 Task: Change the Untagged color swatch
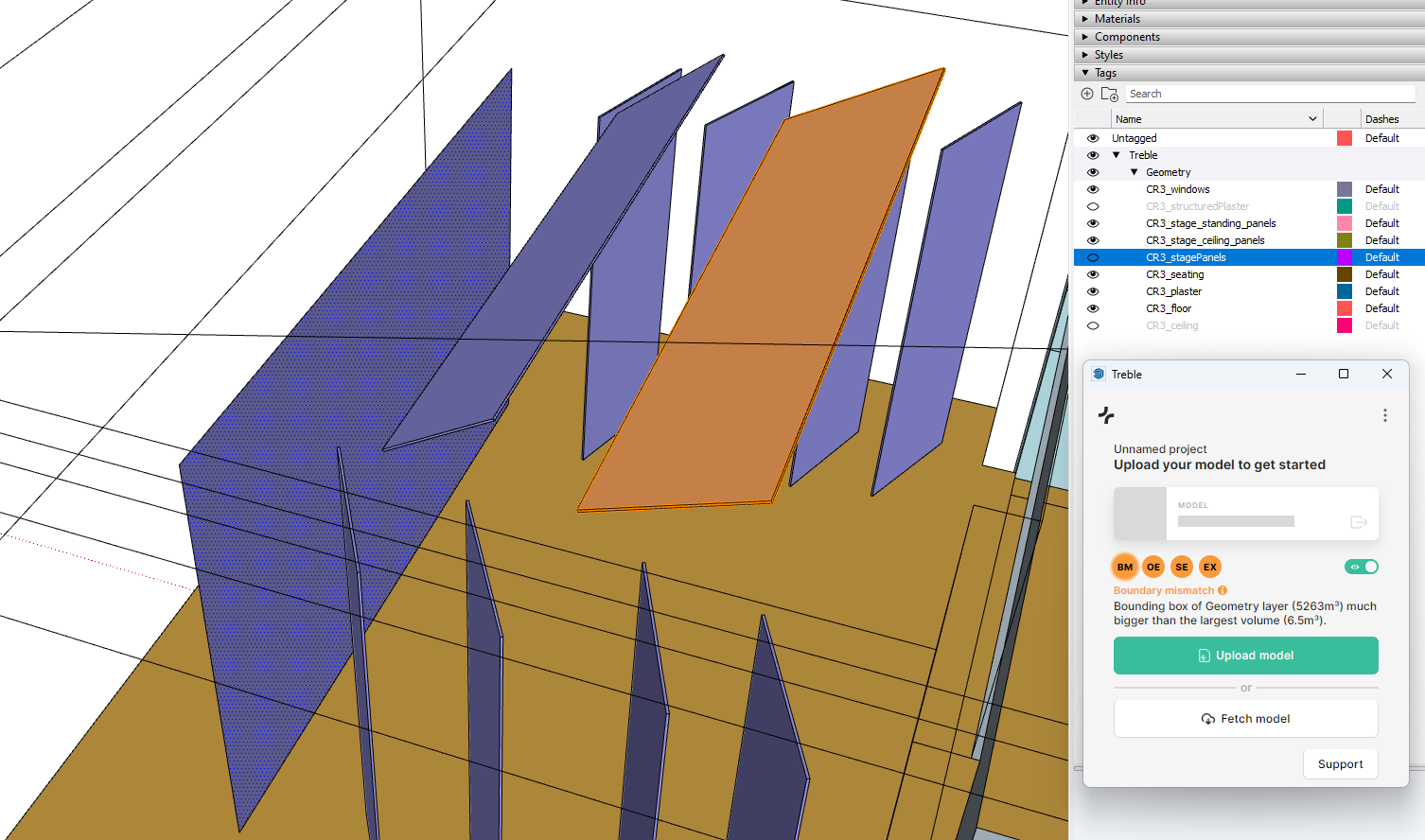pyautogui.click(x=1344, y=138)
